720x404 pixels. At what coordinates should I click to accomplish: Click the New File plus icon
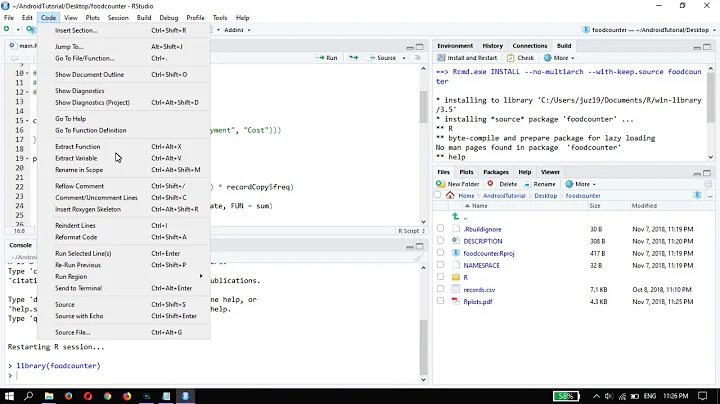(x=6, y=29)
